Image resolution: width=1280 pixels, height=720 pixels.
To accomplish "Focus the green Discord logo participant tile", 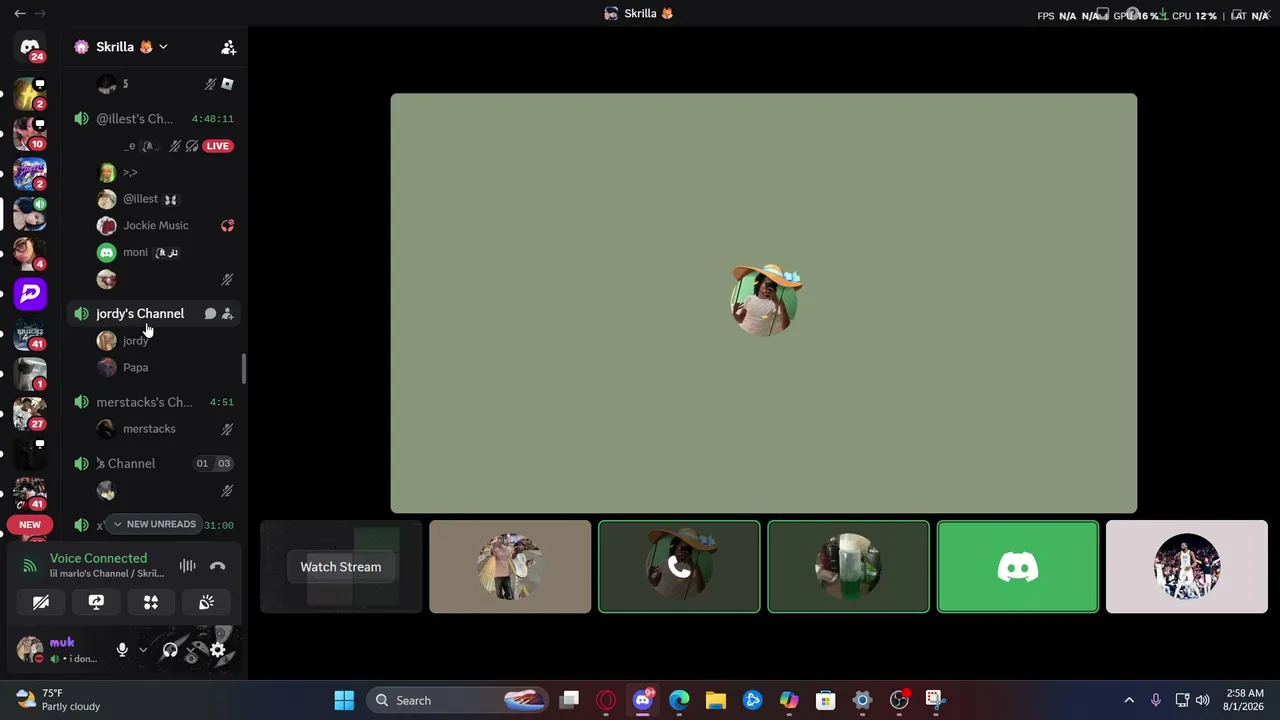I will pyautogui.click(x=1018, y=567).
